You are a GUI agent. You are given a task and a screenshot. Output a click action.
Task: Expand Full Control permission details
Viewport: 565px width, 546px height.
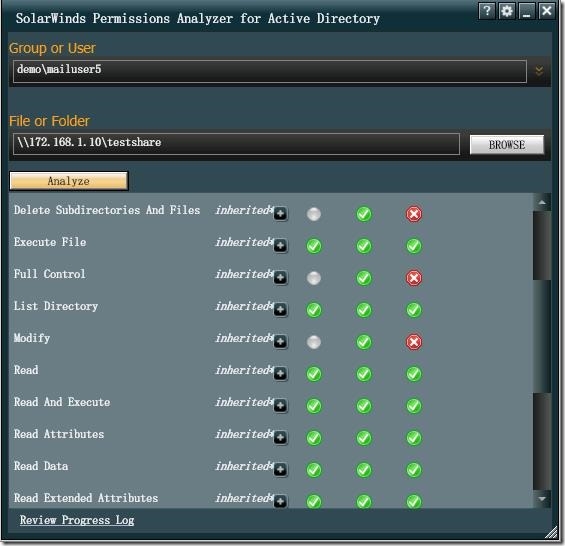click(x=280, y=278)
